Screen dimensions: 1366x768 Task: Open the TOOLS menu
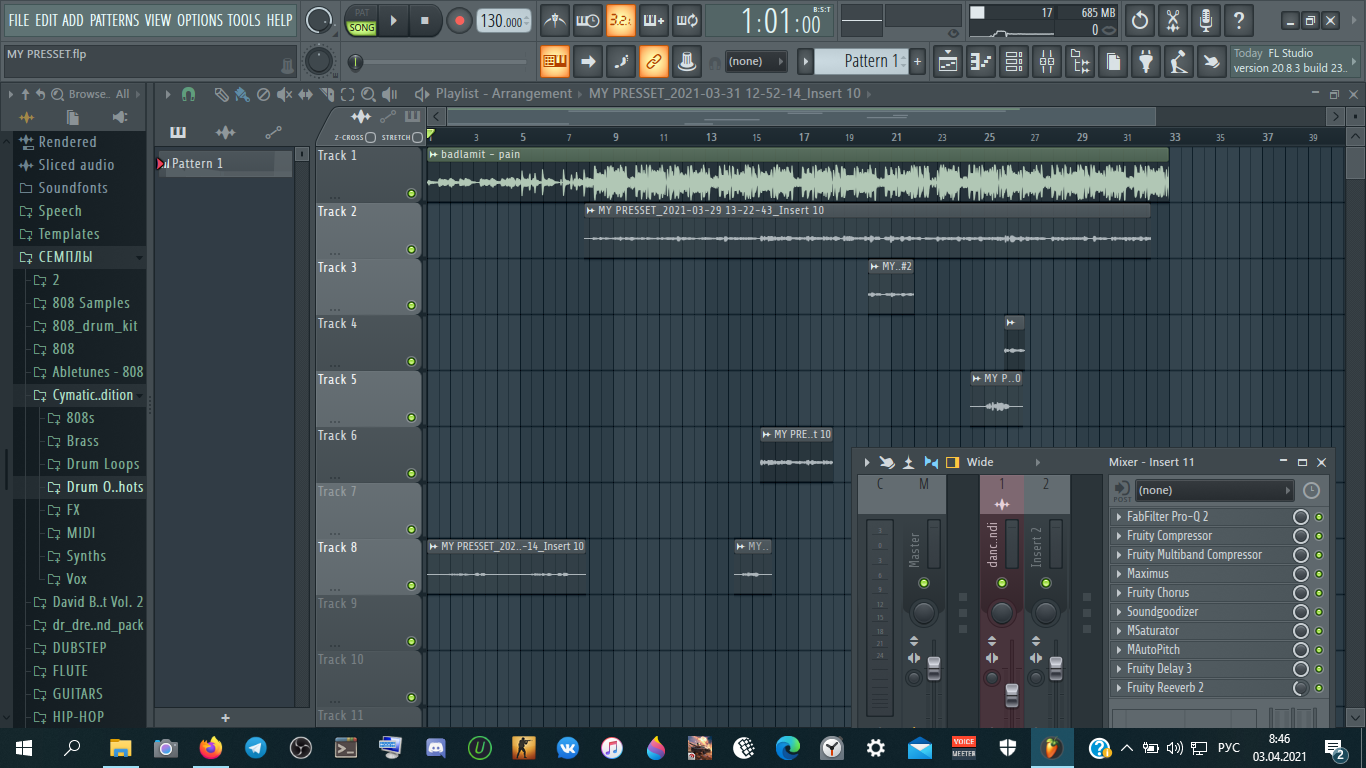244,20
